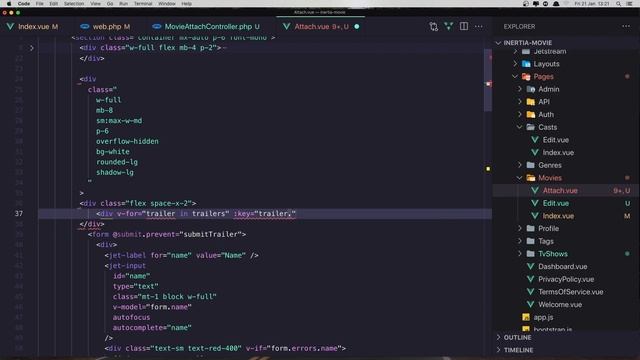
Task: Expand the Tags folder
Action: tap(520, 241)
